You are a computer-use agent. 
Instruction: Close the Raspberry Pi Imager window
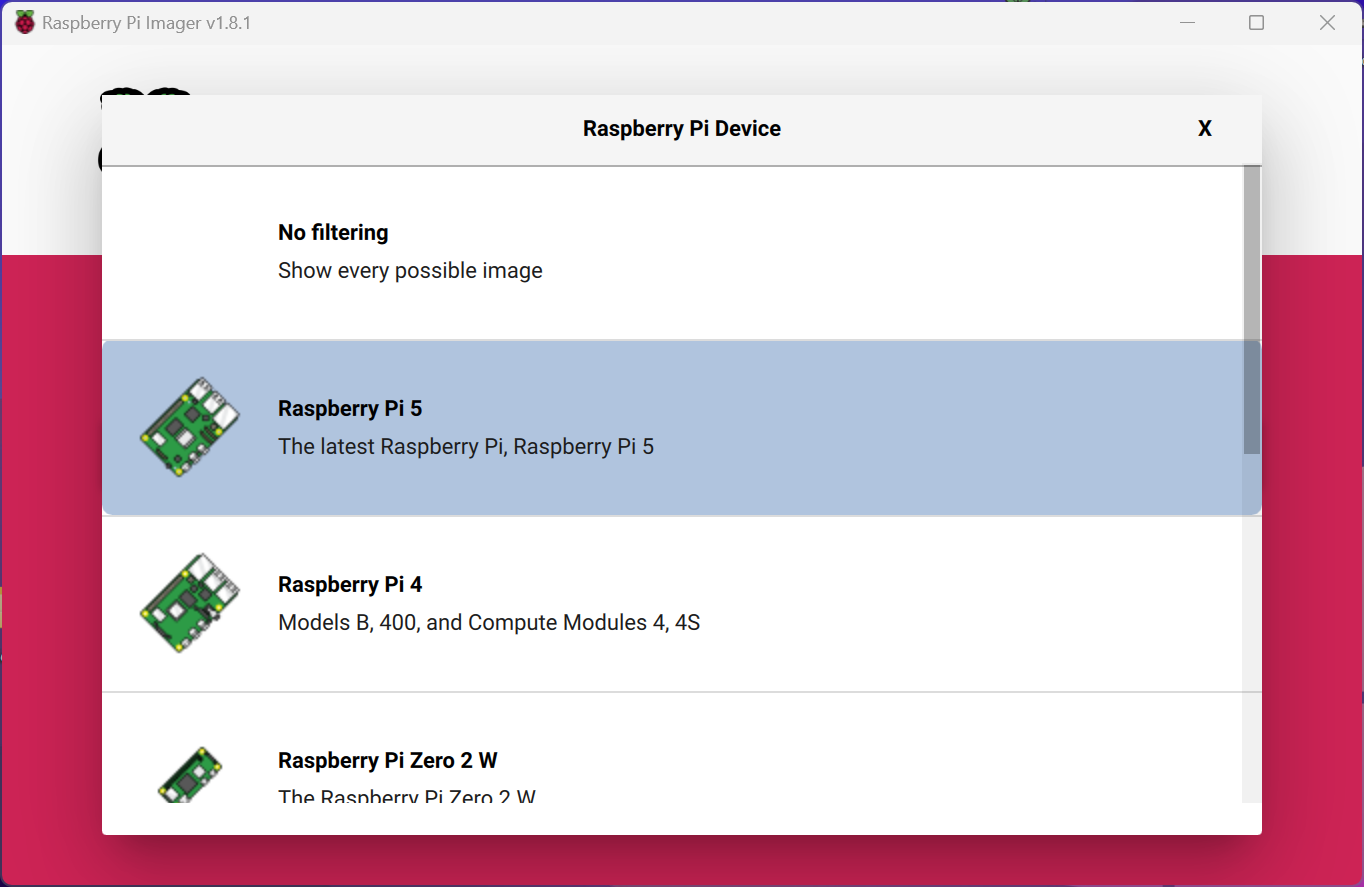[x=1327, y=22]
